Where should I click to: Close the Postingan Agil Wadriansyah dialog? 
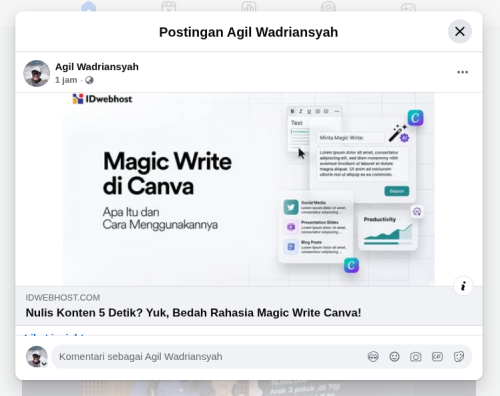click(x=460, y=32)
